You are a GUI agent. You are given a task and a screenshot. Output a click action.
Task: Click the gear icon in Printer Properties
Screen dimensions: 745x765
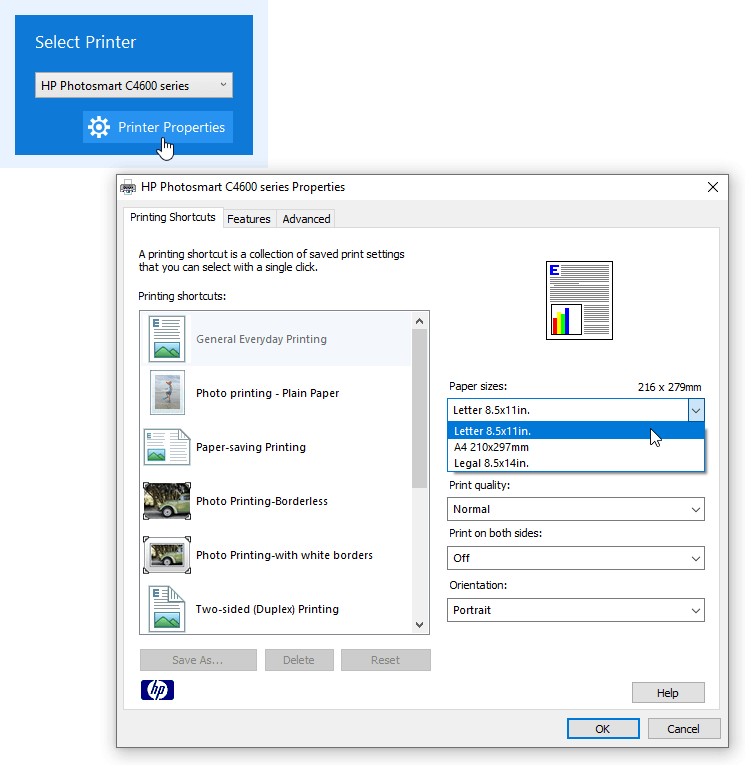(x=99, y=128)
